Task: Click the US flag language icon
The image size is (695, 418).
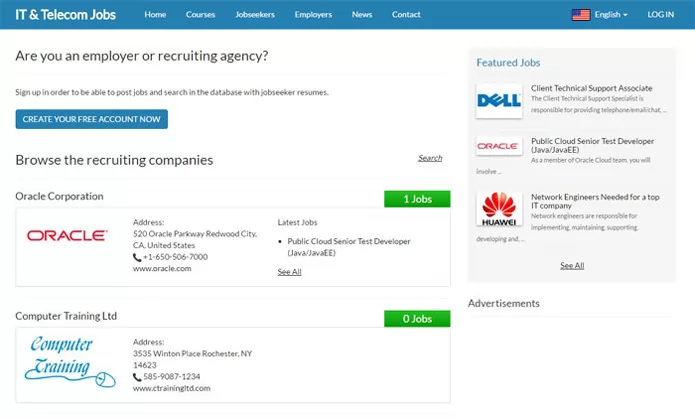Action: (580, 15)
